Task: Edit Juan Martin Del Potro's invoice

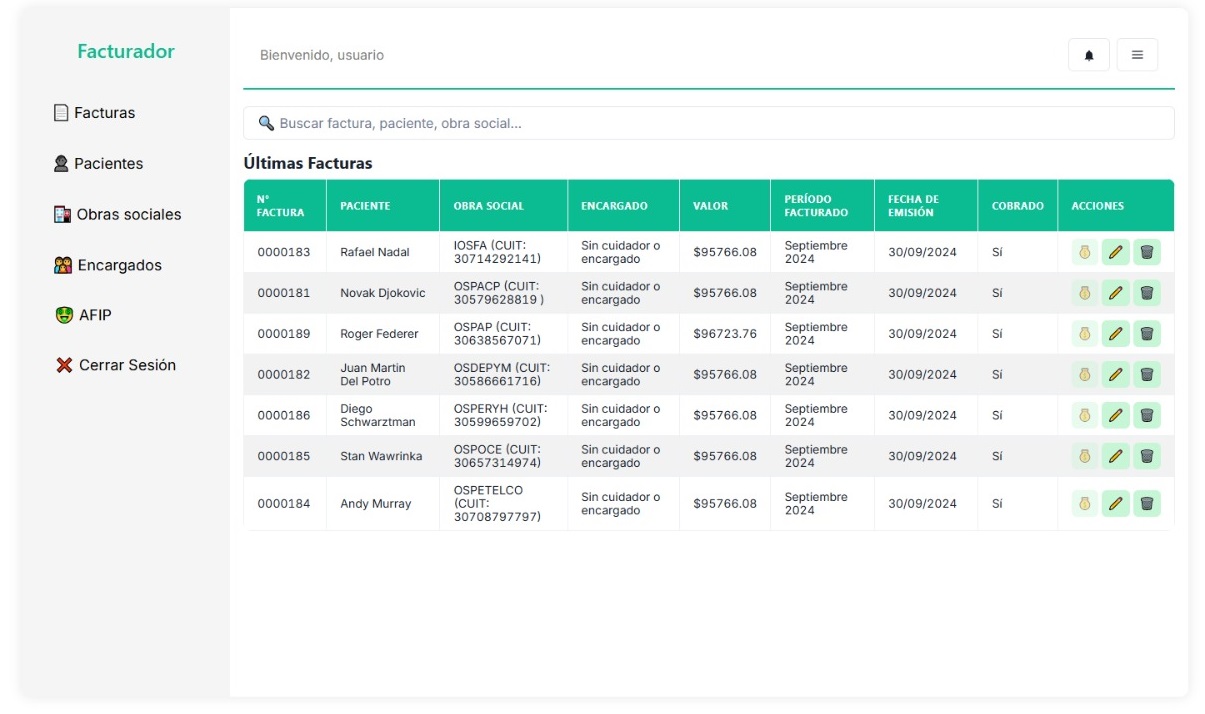Action: [x=1115, y=375]
